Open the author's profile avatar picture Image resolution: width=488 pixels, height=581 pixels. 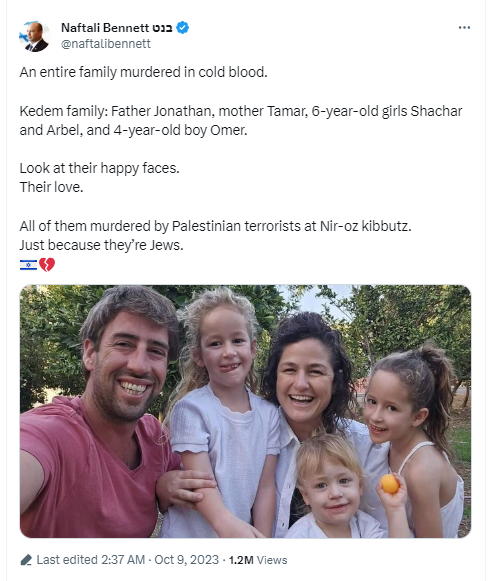pyautogui.click(x=34, y=36)
